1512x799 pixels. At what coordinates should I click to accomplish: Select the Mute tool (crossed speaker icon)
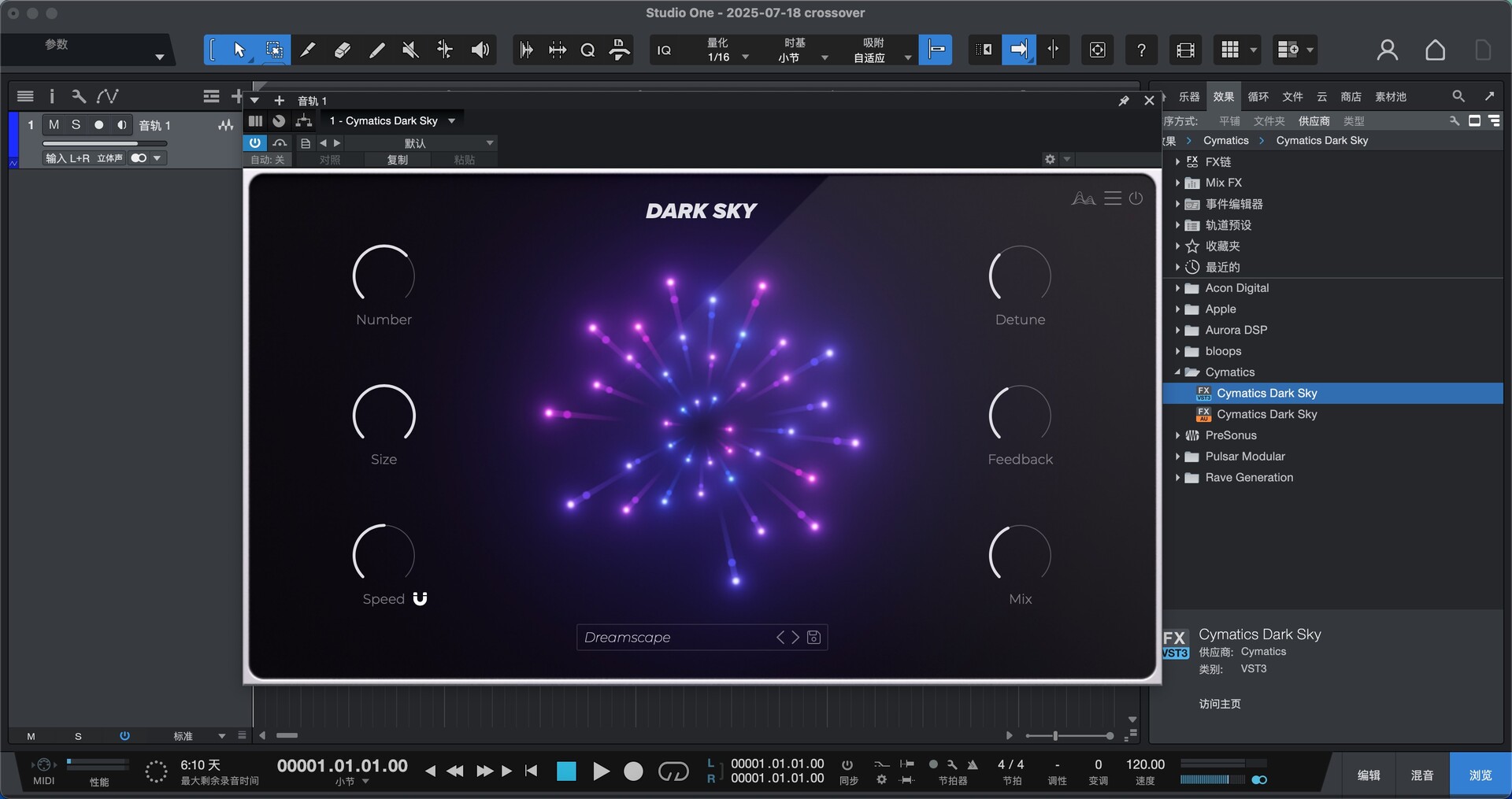409,50
